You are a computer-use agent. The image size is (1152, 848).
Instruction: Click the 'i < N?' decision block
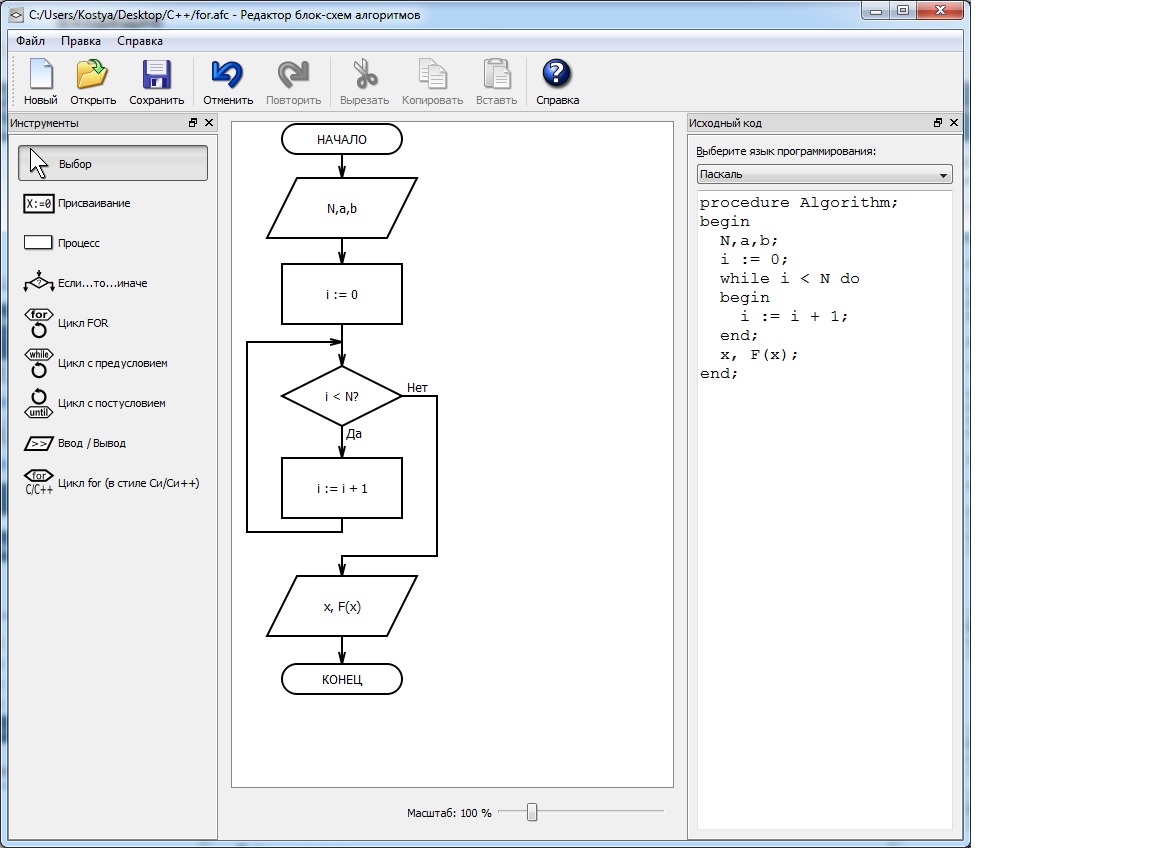point(342,397)
